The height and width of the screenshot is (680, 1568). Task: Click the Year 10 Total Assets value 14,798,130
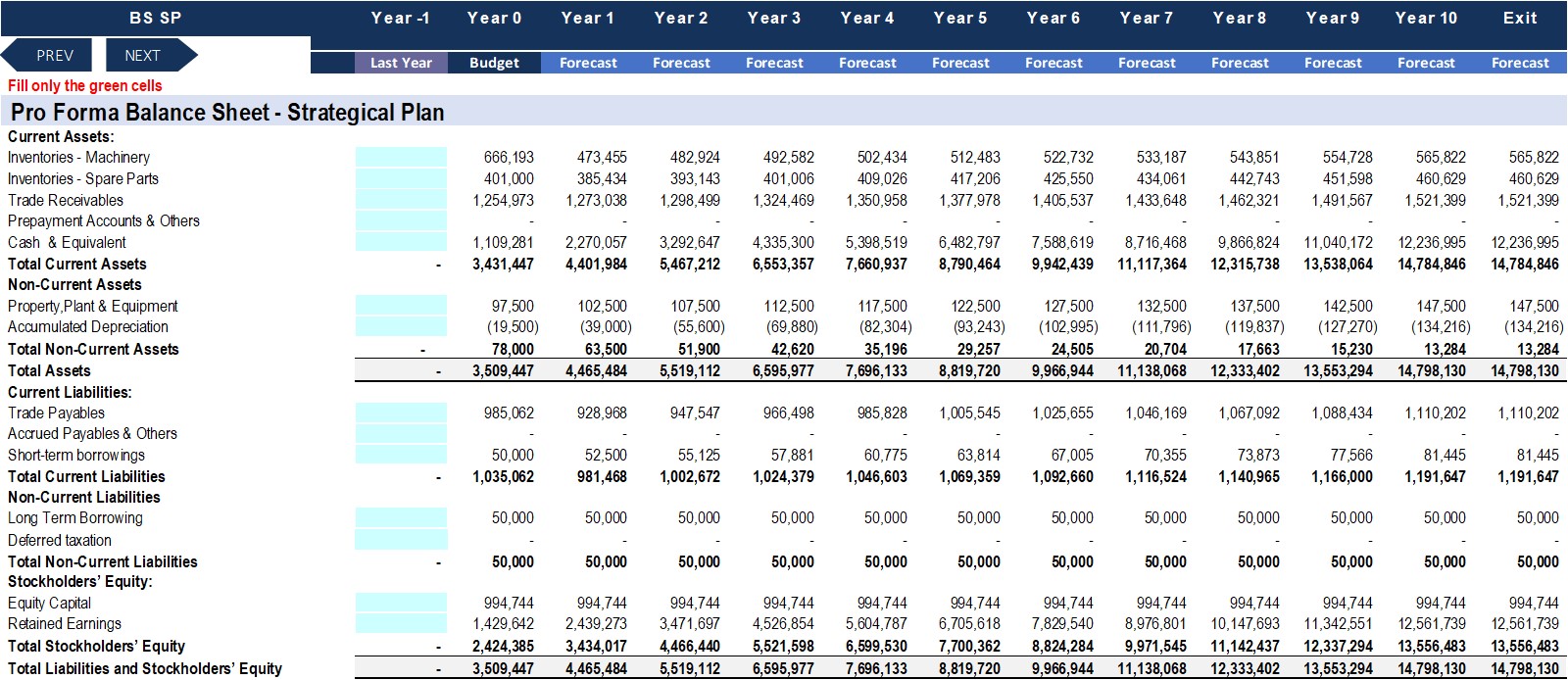pyautogui.click(x=1432, y=371)
